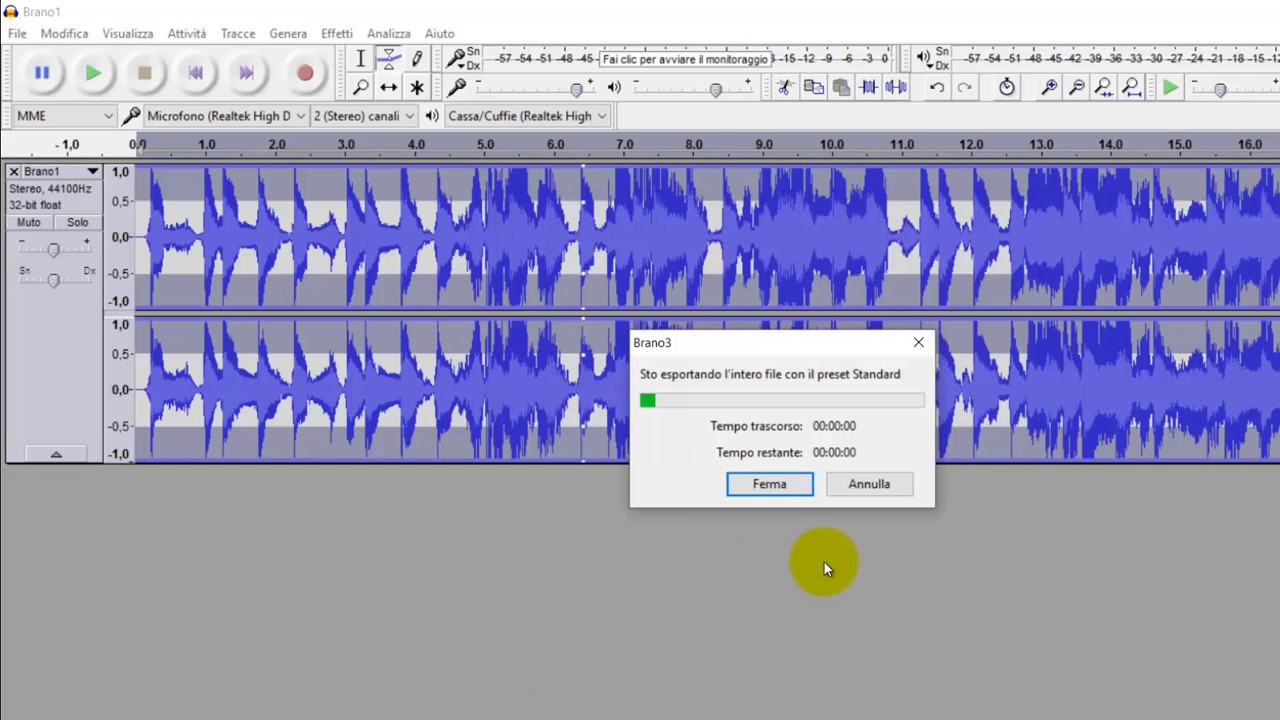1280x720 pixels.
Task: Open the Microfono (Realtek High D input dropdown
Action: [226, 116]
